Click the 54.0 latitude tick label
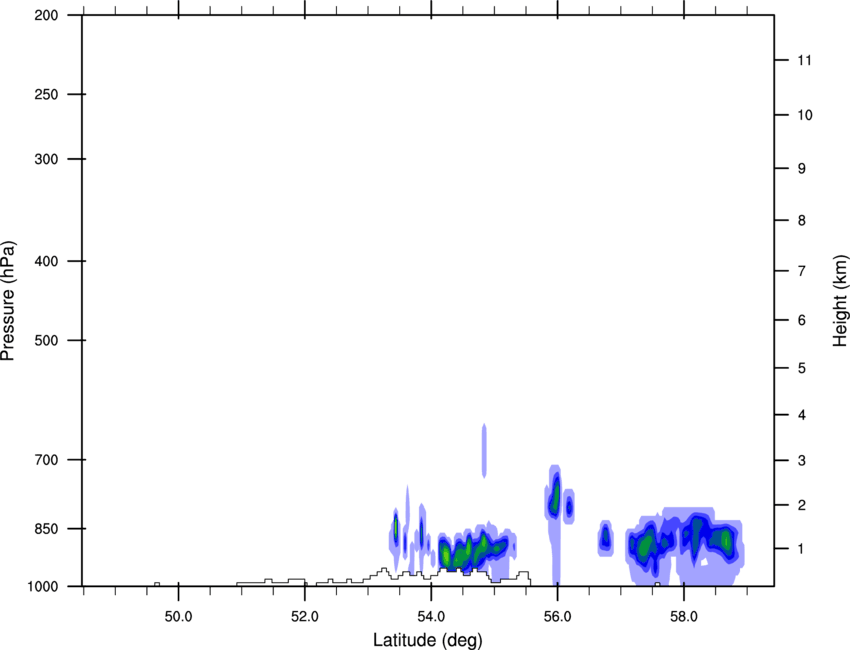850x650 pixels. point(431,617)
